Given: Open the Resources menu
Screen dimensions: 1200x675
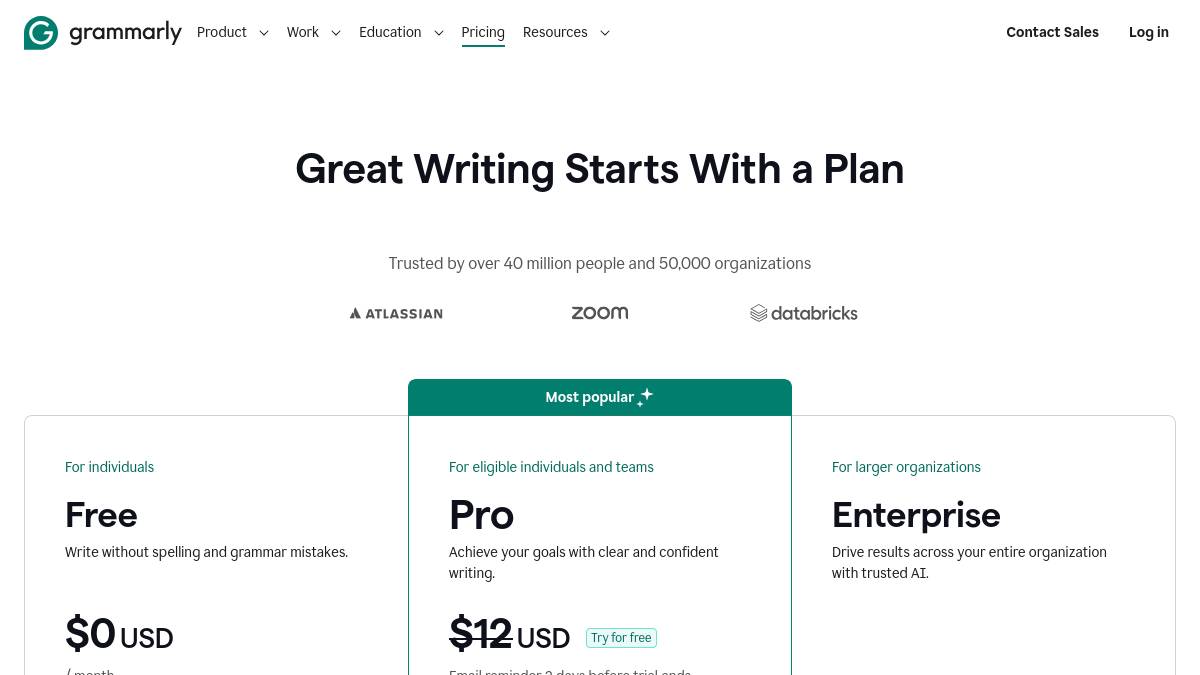Looking at the screenshot, I should click(555, 33).
